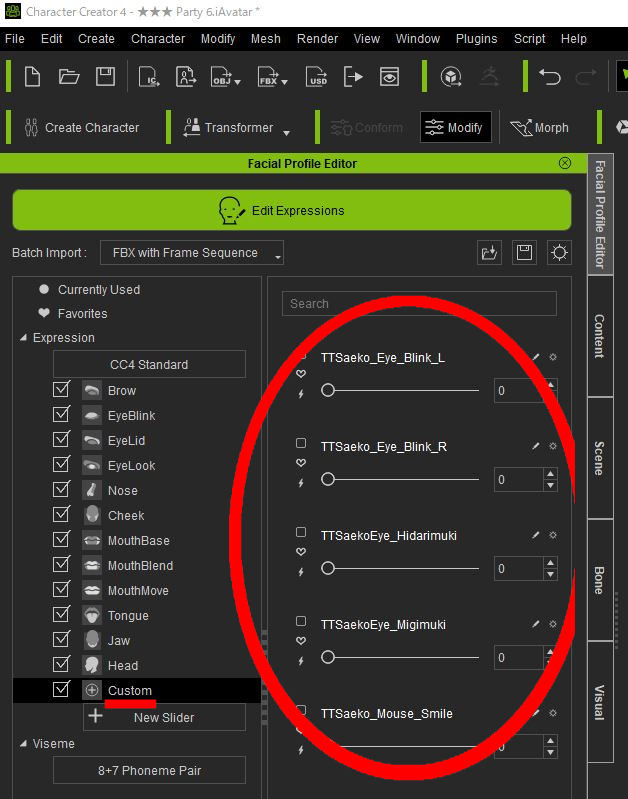This screenshot has width=628, height=799.
Task: Toggle the Brow checkbox
Action: [x=61, y=390]
